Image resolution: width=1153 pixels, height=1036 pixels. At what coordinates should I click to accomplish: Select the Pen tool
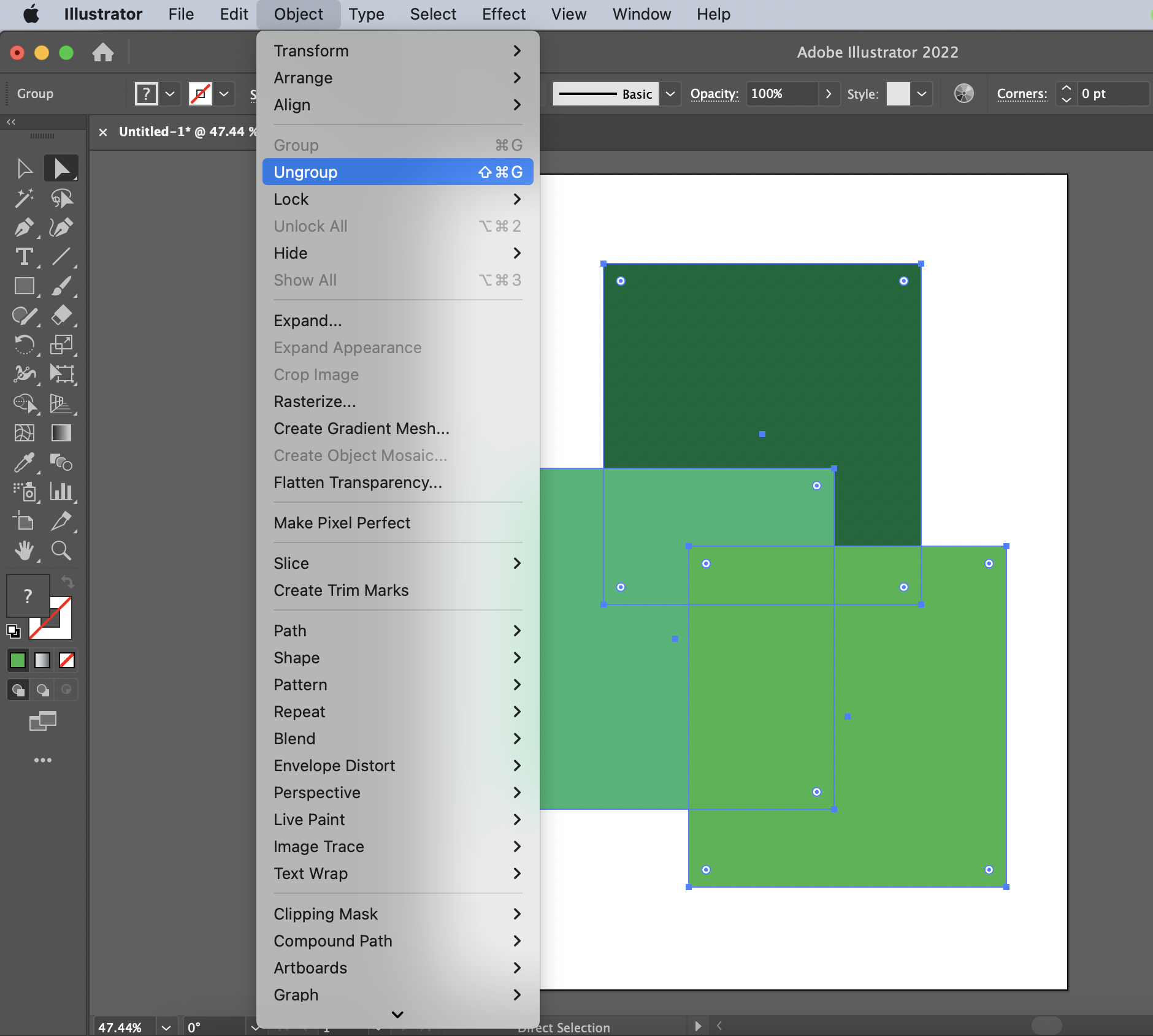[x=24, y=227]
